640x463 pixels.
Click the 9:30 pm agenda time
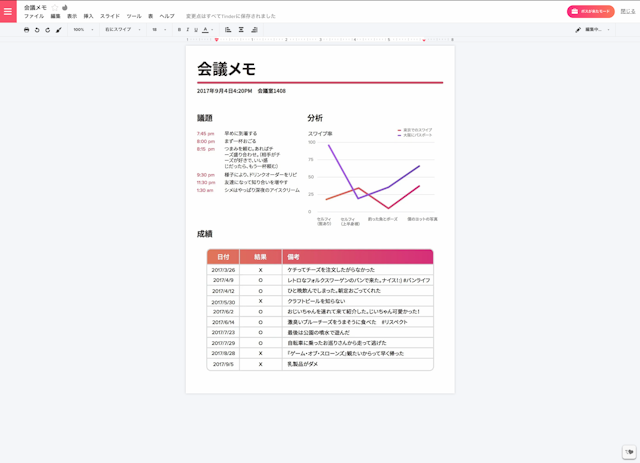pyautogui.click(x=206, y=175)
